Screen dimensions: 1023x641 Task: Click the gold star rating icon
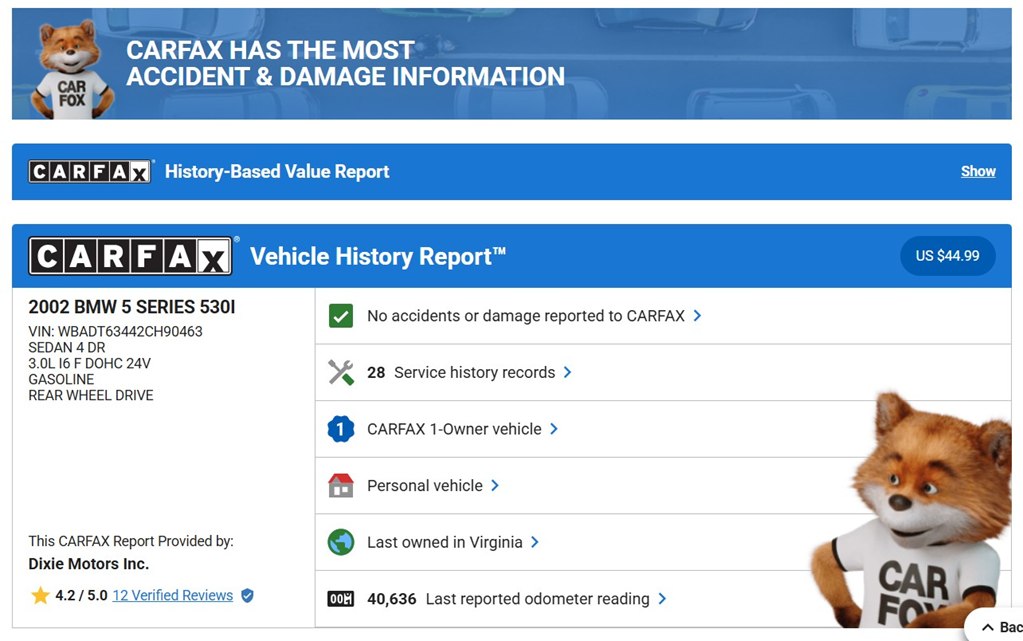40,595
